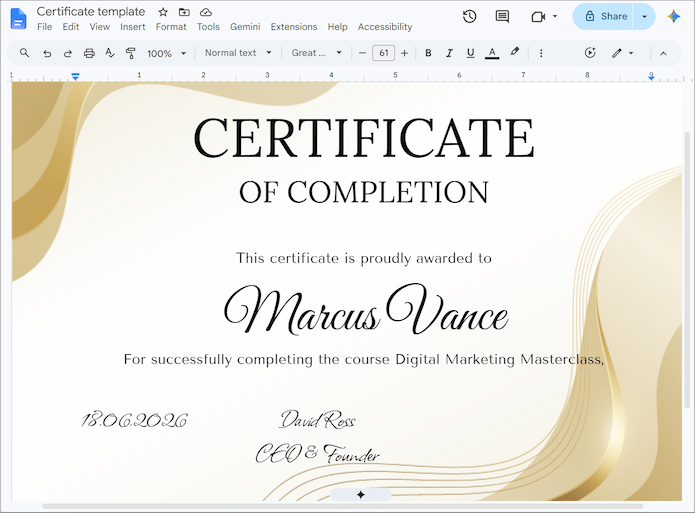Click the David Ross signature text

coord(317,419)
